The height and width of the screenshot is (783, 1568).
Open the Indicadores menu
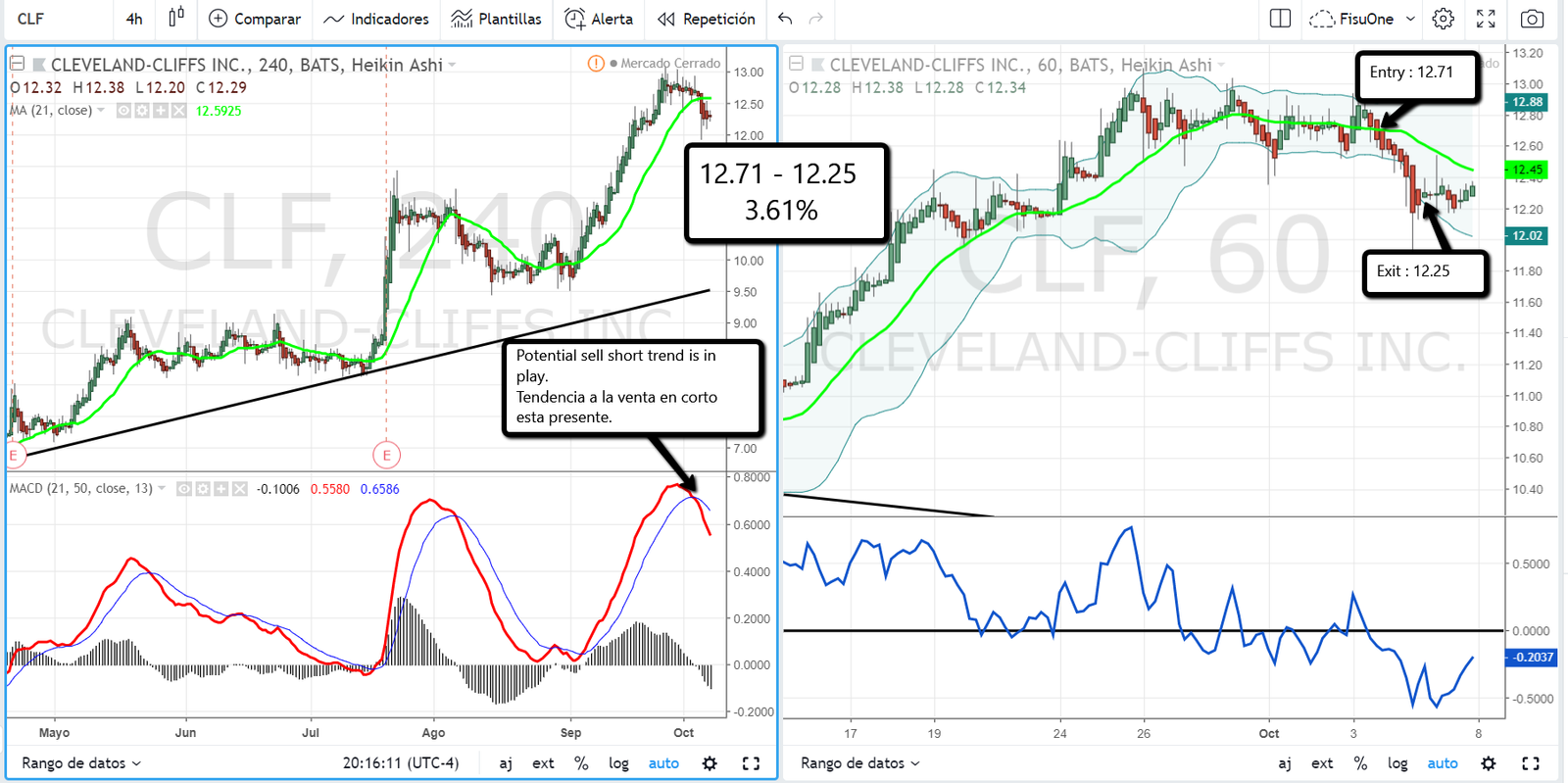376,19
